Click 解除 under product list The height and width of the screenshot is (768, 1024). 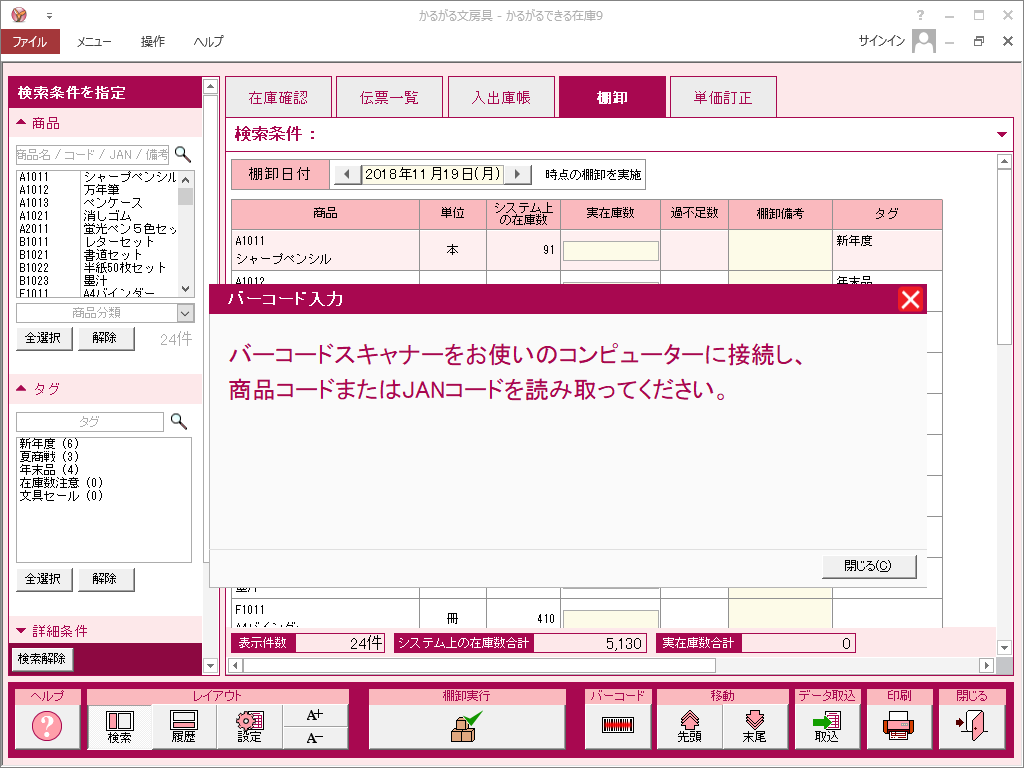(106, 338)
